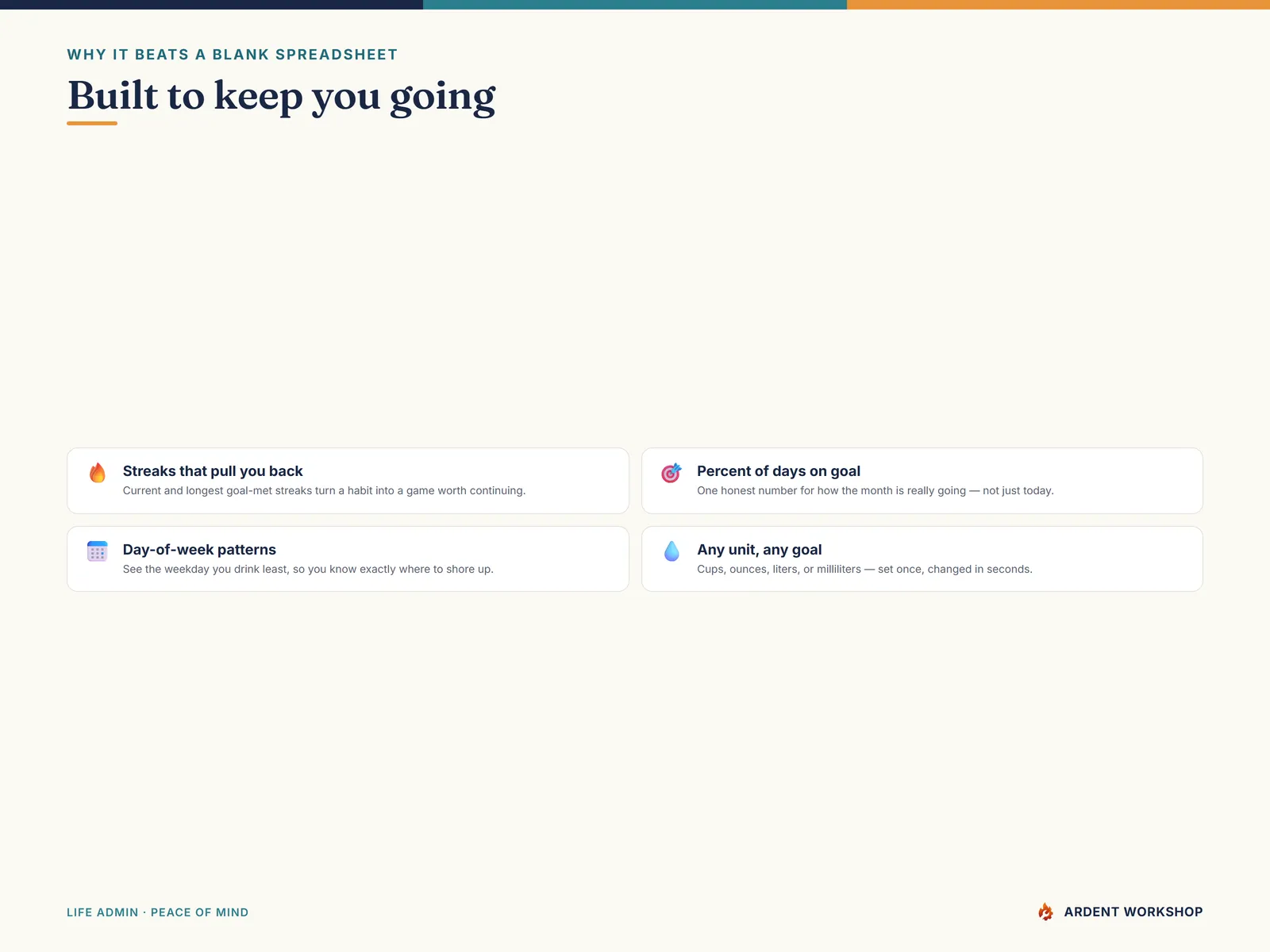The height and width of the screenshot is (952, 1270).
Task: Click the navy segment of top bar
Action: pyautogui.click(x=211, y=5)
